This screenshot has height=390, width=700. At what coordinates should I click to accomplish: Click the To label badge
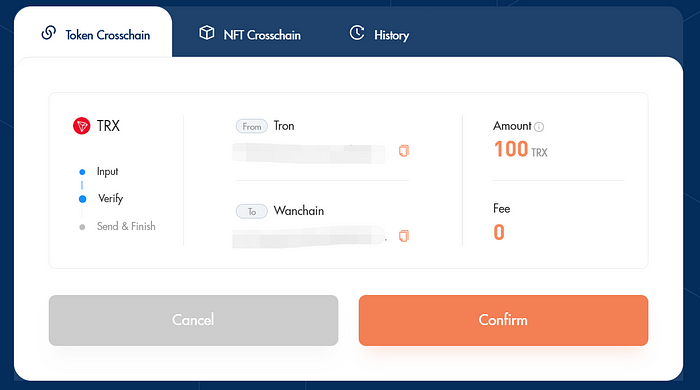252,211
